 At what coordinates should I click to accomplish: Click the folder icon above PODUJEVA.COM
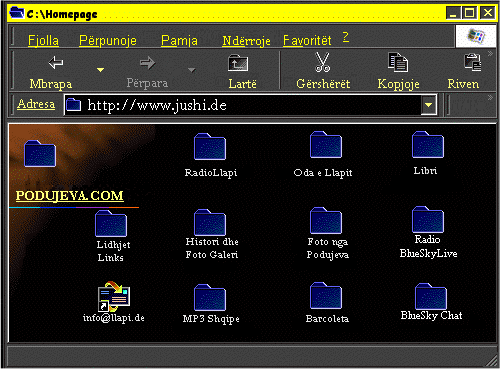pos(40,153)
